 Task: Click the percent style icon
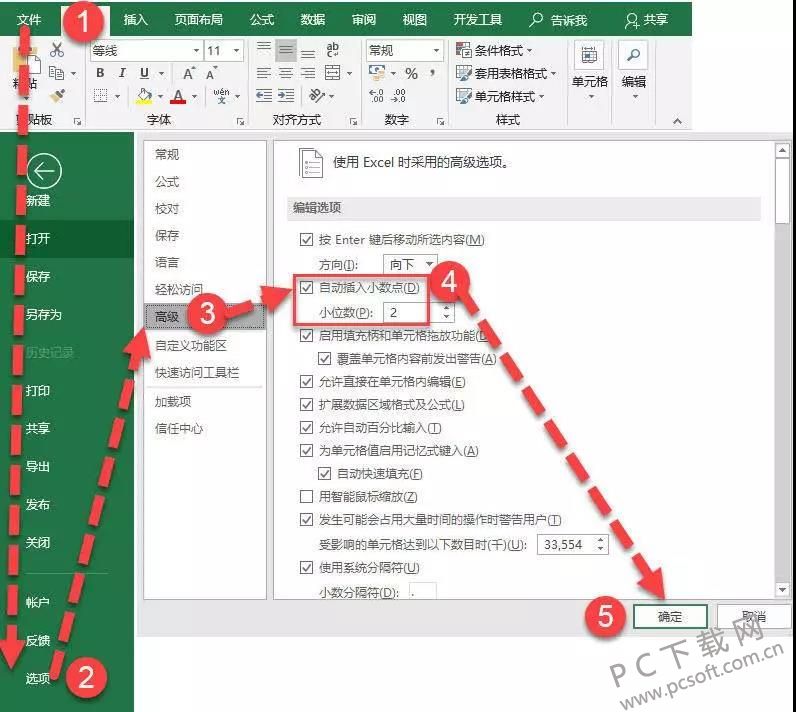411,74
